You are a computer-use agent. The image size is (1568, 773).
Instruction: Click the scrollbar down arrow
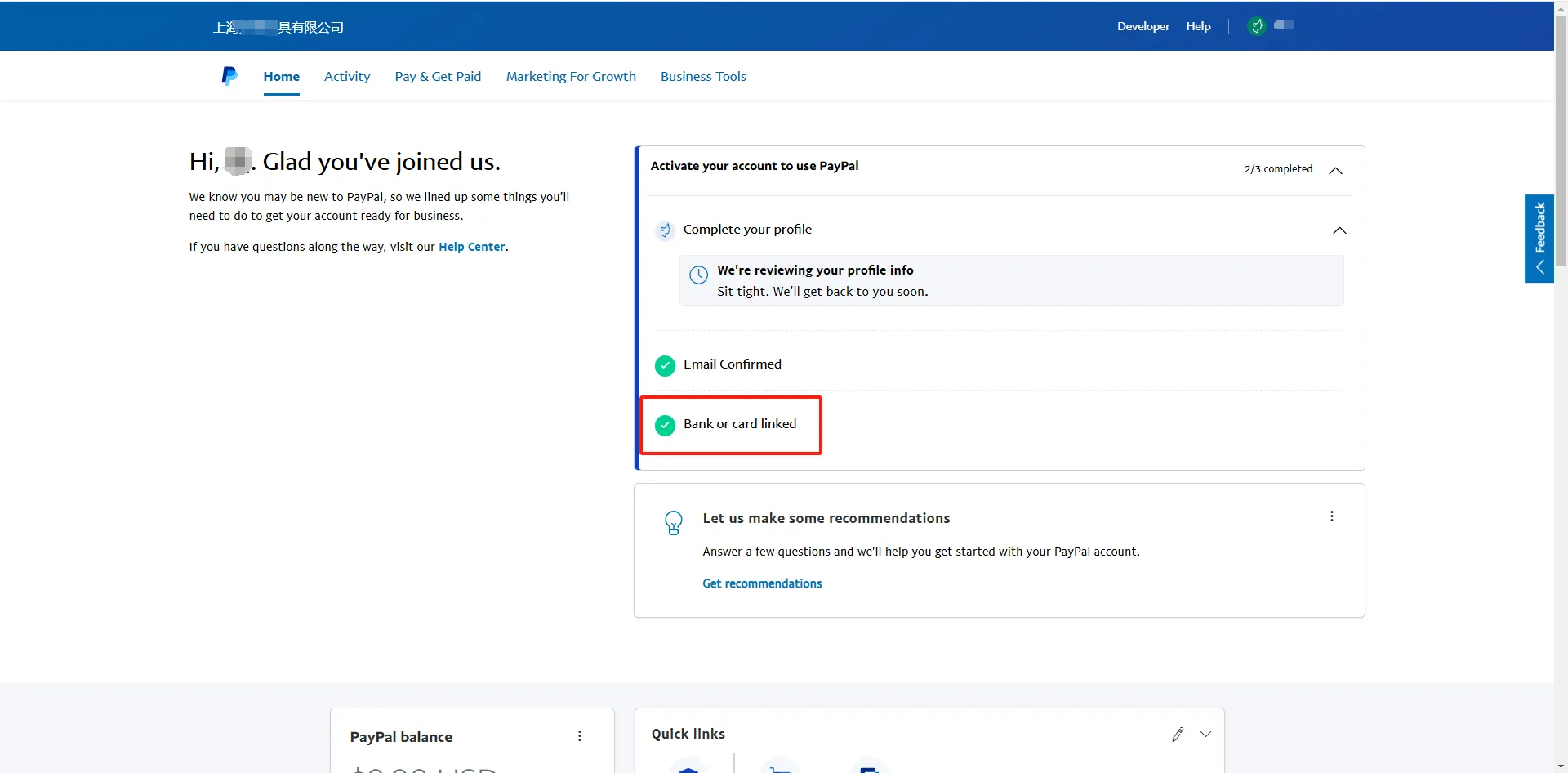(x=1561, y=766)
